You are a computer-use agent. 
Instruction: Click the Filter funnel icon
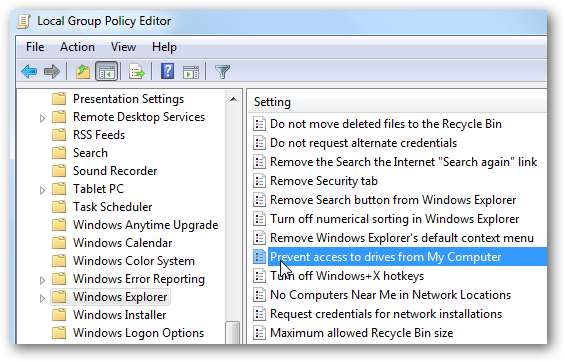(222, 71)
